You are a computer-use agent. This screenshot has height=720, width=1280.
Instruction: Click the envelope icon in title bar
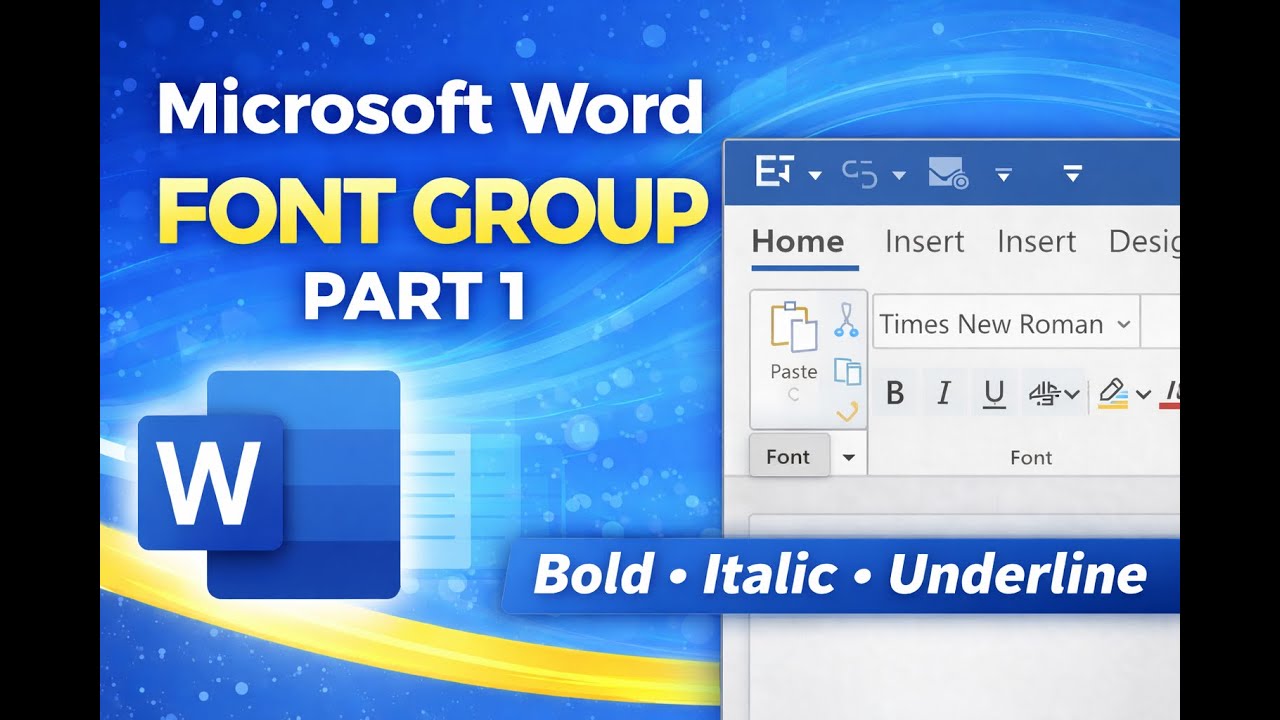click(947, 173)
